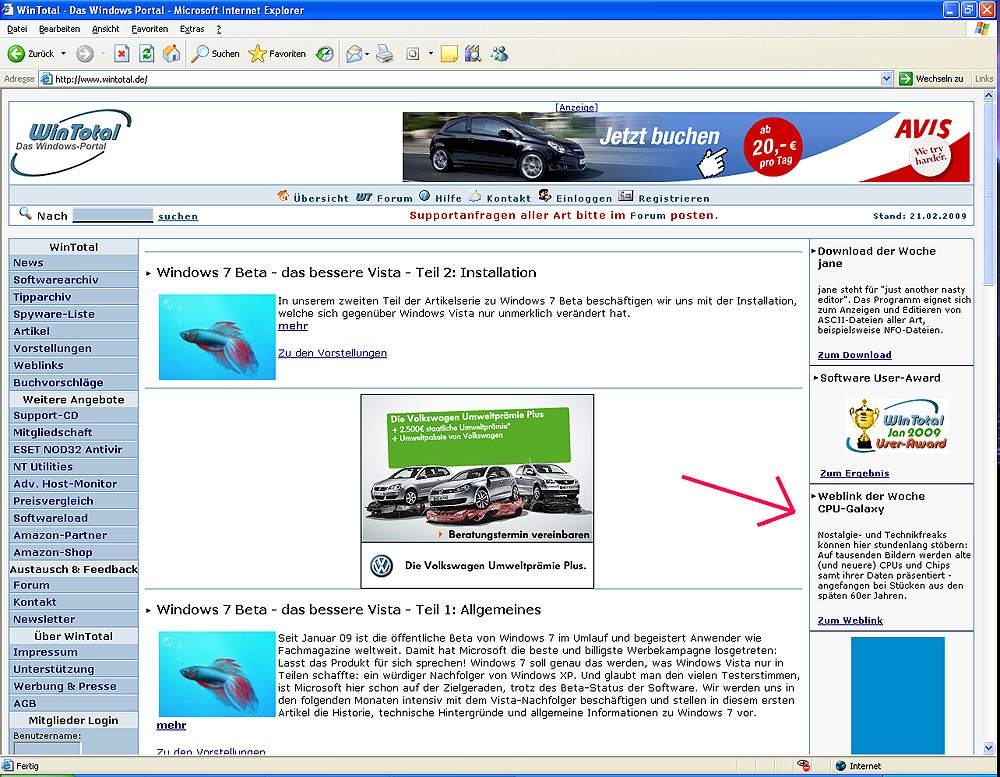Viewport: 1000px width, 777px height.
Task: Click the URL address bar field
Action: point(467,79)
